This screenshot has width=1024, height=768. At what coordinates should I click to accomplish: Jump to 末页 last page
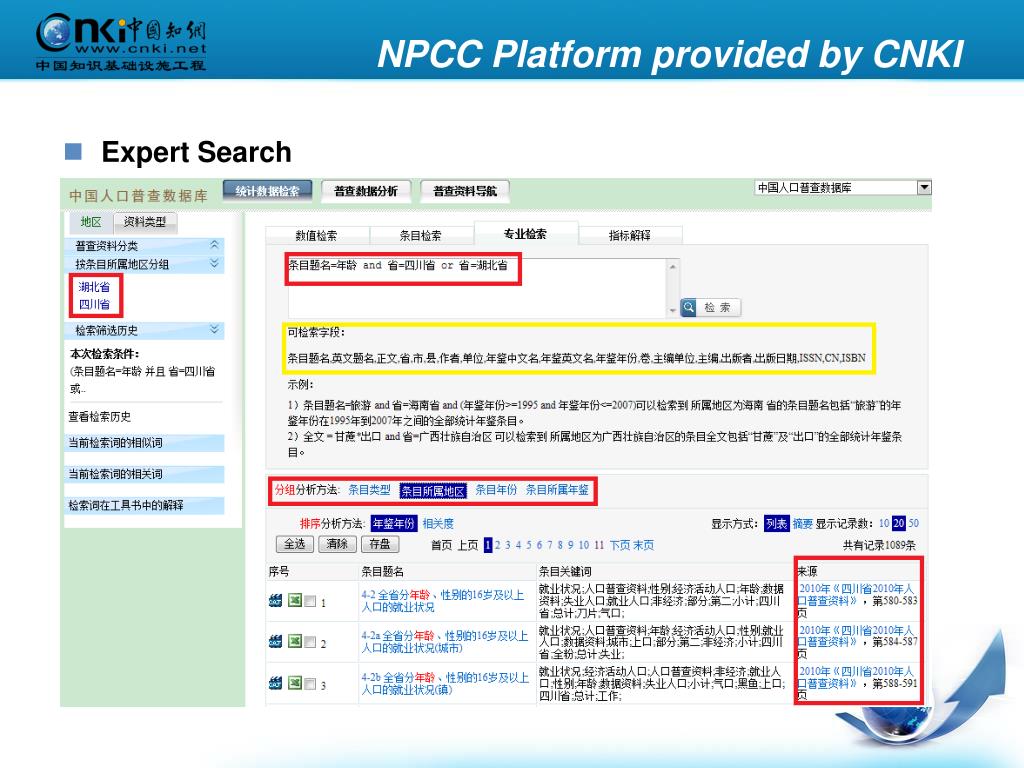643,545
